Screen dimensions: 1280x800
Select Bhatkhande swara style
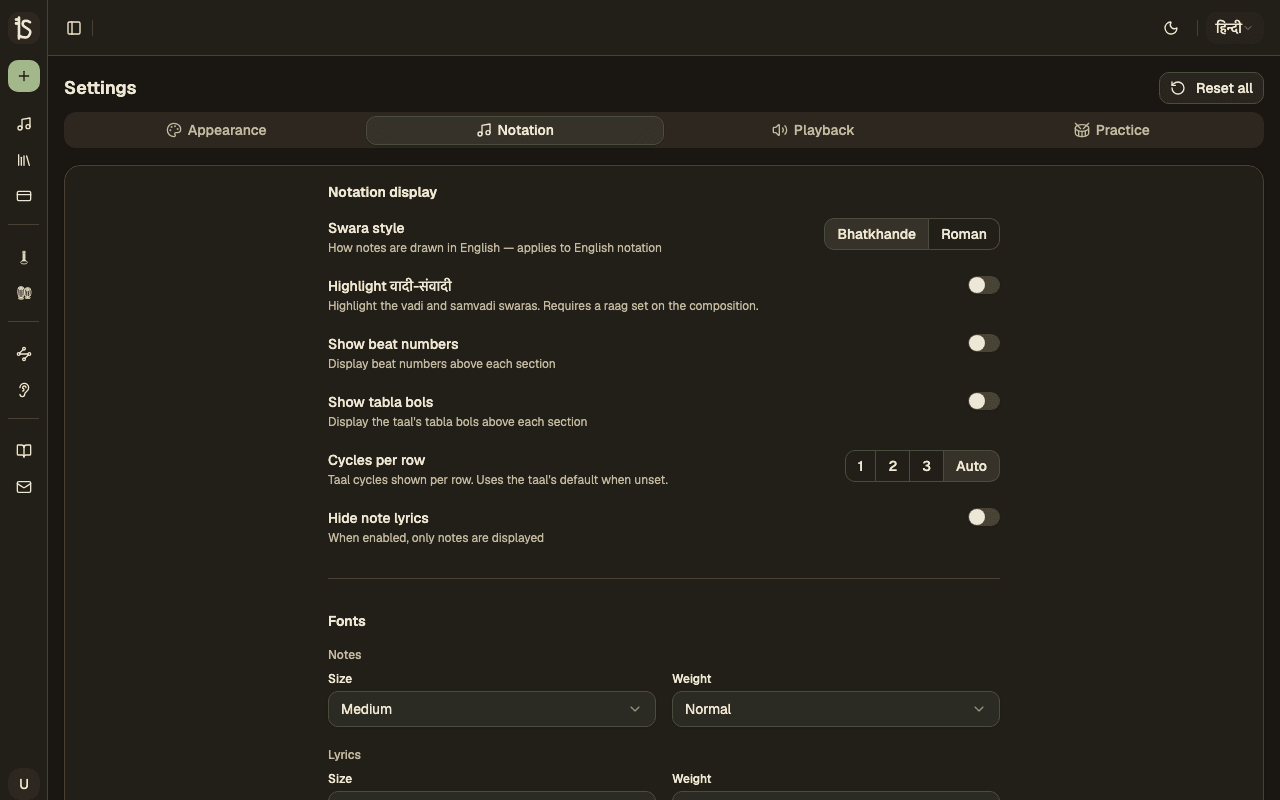tap(876, 234)
